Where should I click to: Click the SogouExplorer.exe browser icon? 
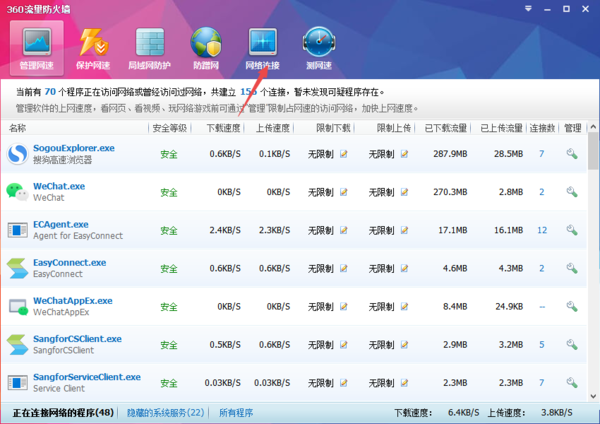[x=17, y=154]
